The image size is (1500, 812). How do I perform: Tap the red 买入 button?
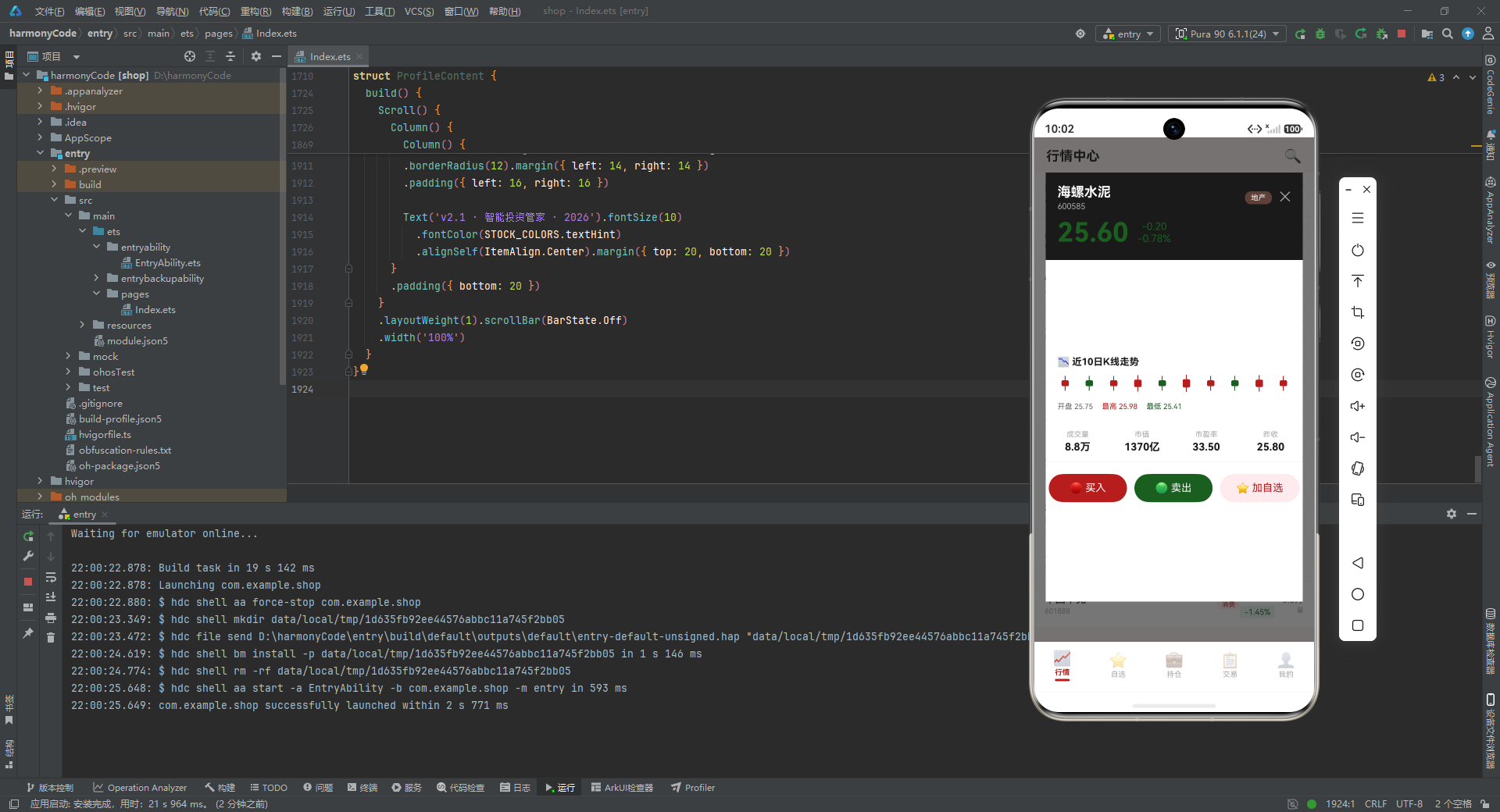1087,488
